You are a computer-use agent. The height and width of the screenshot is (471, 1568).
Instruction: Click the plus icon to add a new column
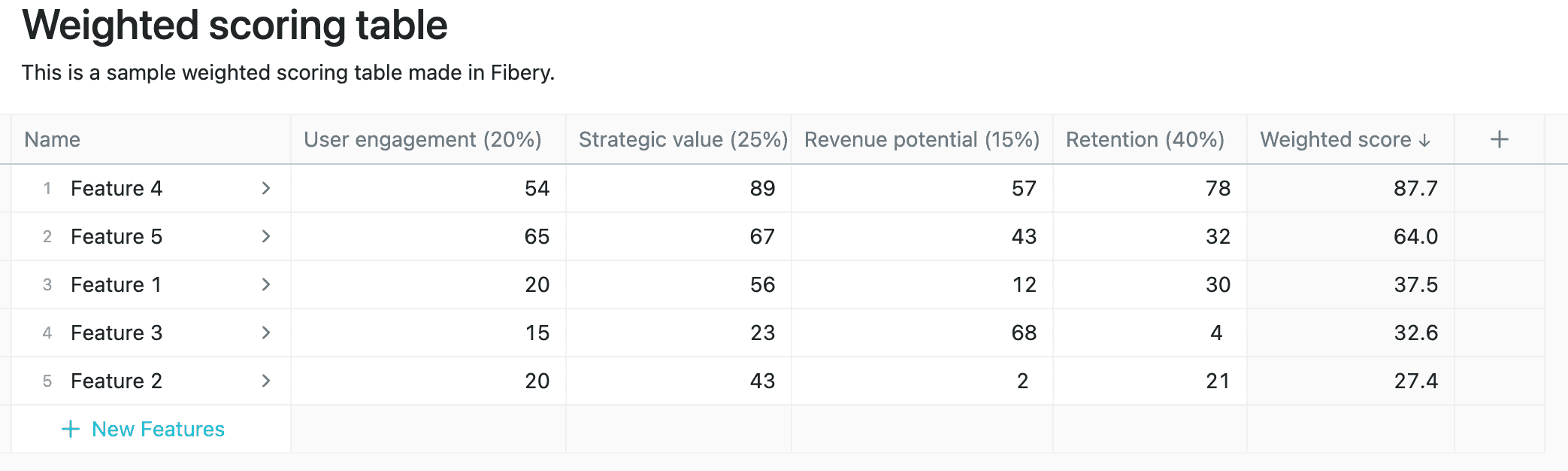(x=1499, y=138)
